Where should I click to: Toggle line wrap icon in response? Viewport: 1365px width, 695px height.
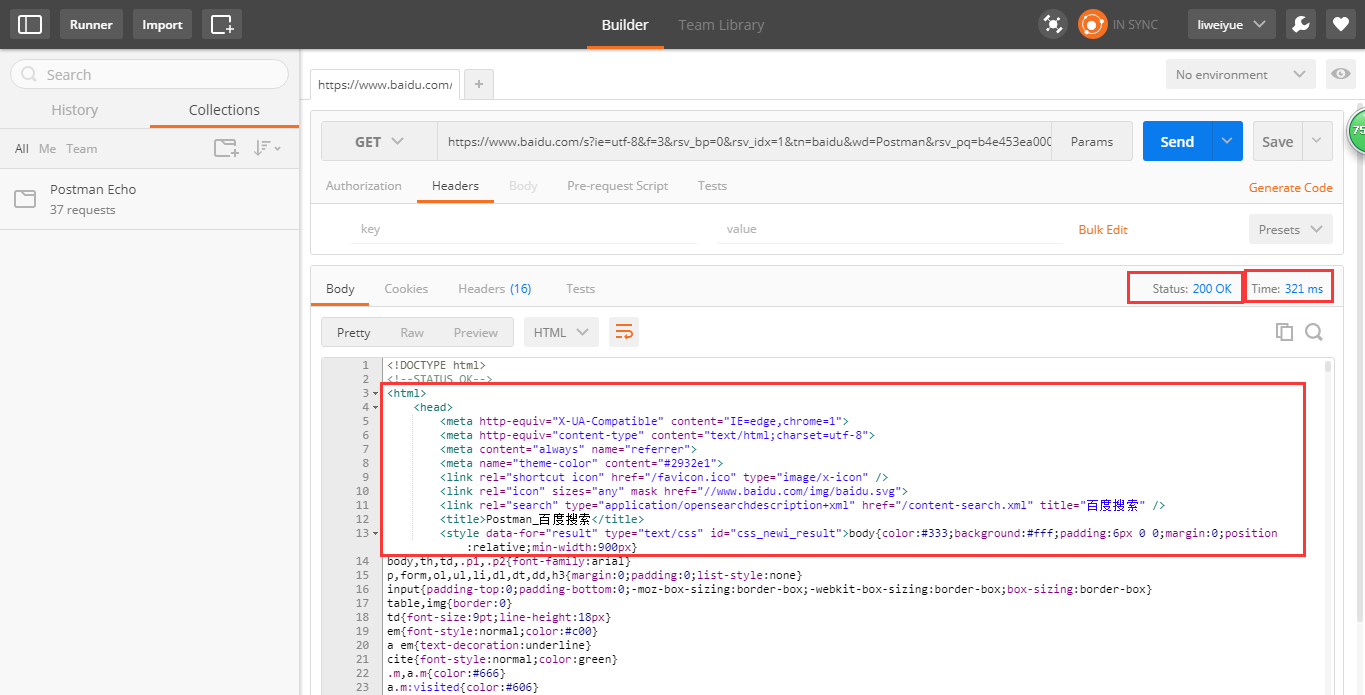(624, 332)
